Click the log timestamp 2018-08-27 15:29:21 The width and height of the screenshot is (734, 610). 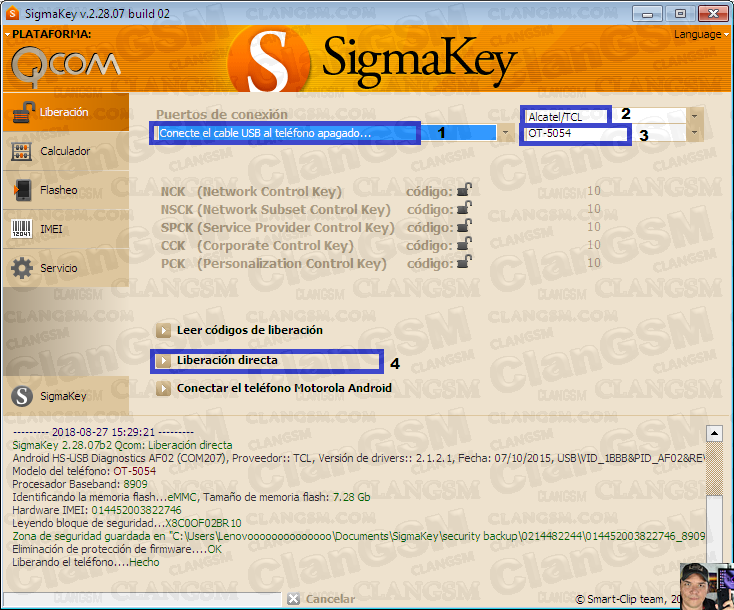(x=103, y=432)
